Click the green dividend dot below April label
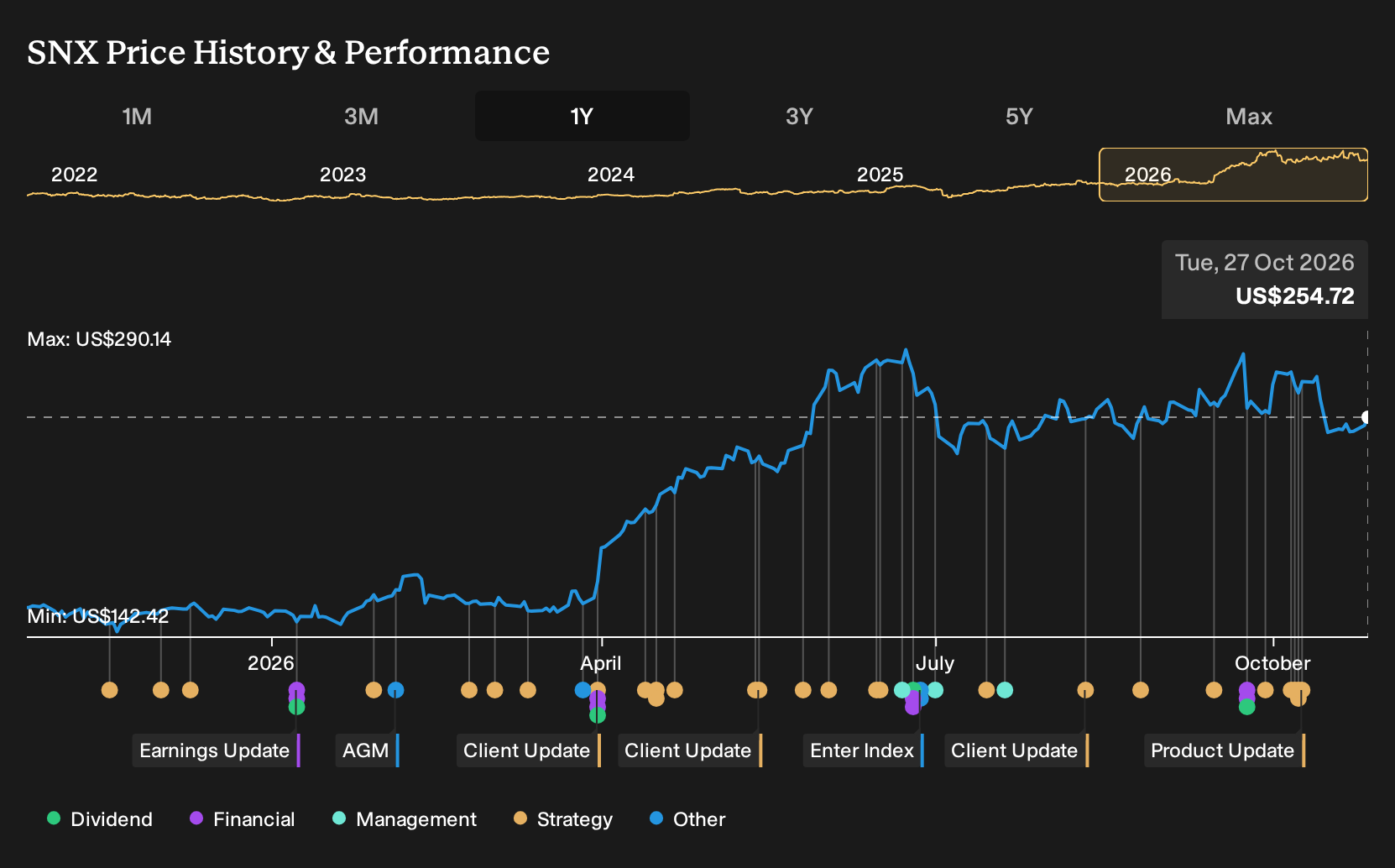This screenshot has width=1395, height=868. pyautogui.click(x=598, y=715)
